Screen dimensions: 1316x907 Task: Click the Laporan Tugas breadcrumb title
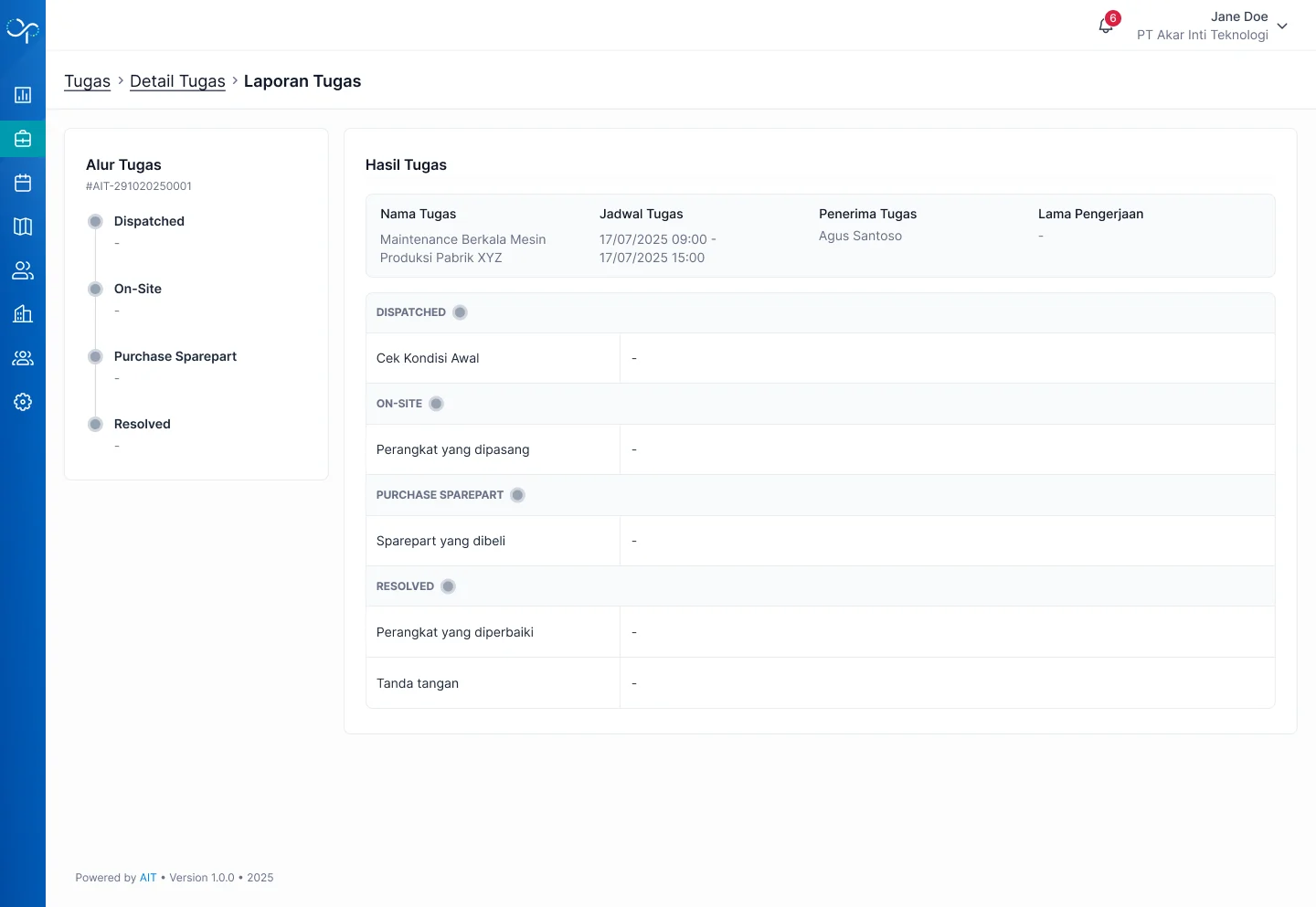click(x=302, y=81)
